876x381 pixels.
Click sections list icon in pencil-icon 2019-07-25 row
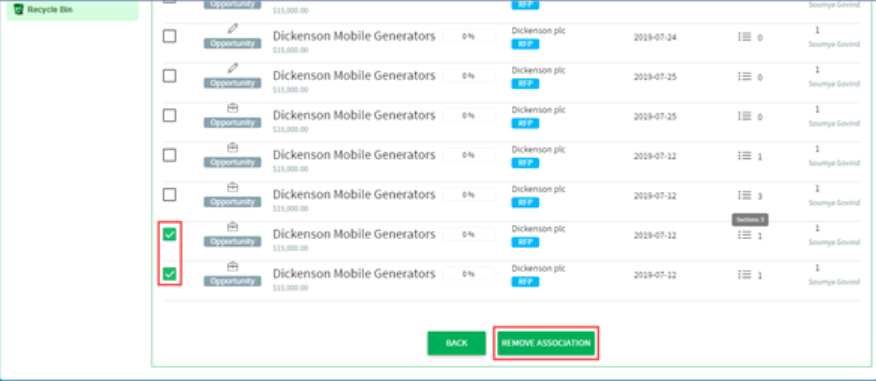(744, 76)
